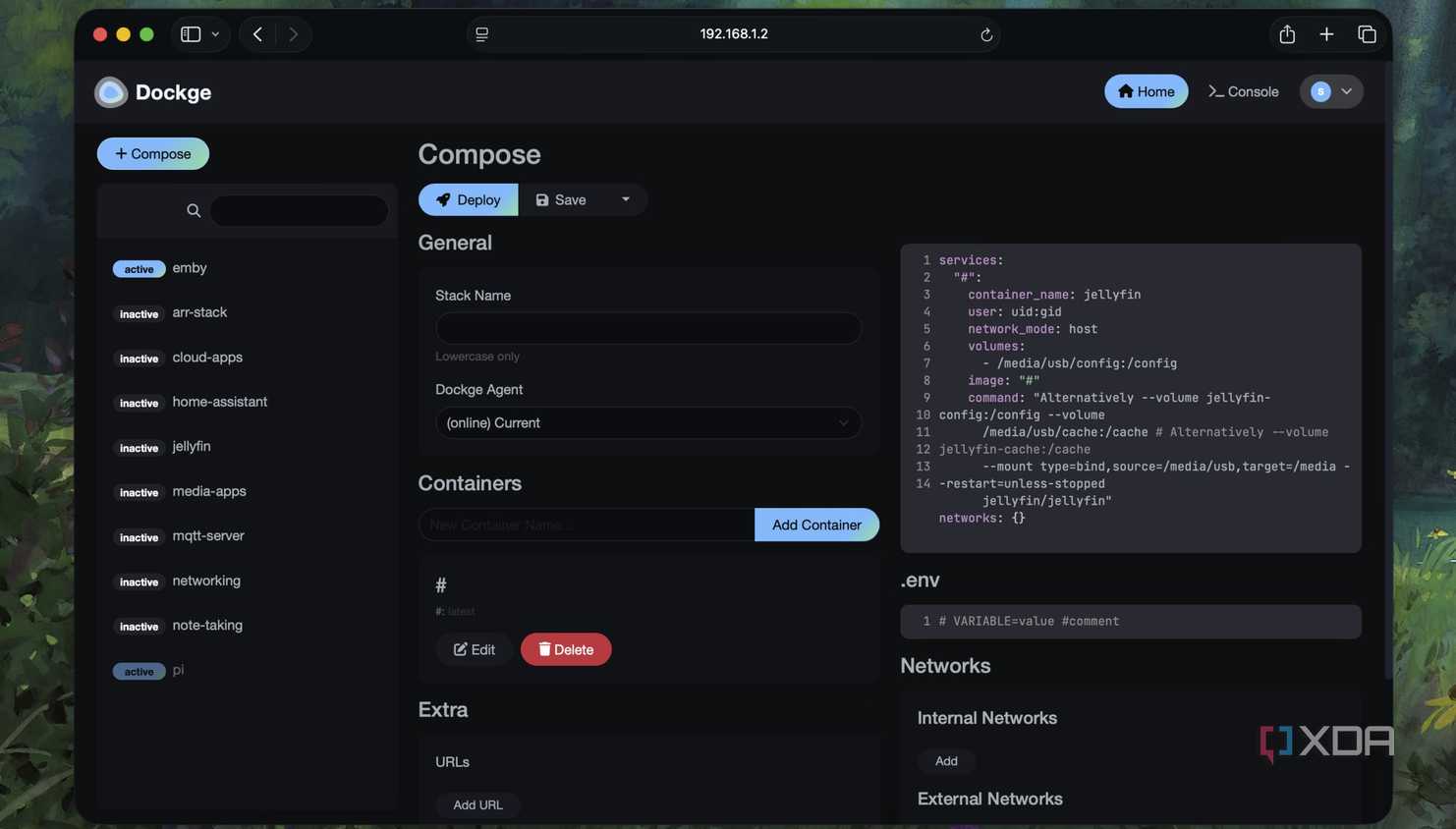Image resolution: width=1456 pixels, height=829 pixels.
Task: Open the jellyfin stack
Action: [x=192, y=447]
